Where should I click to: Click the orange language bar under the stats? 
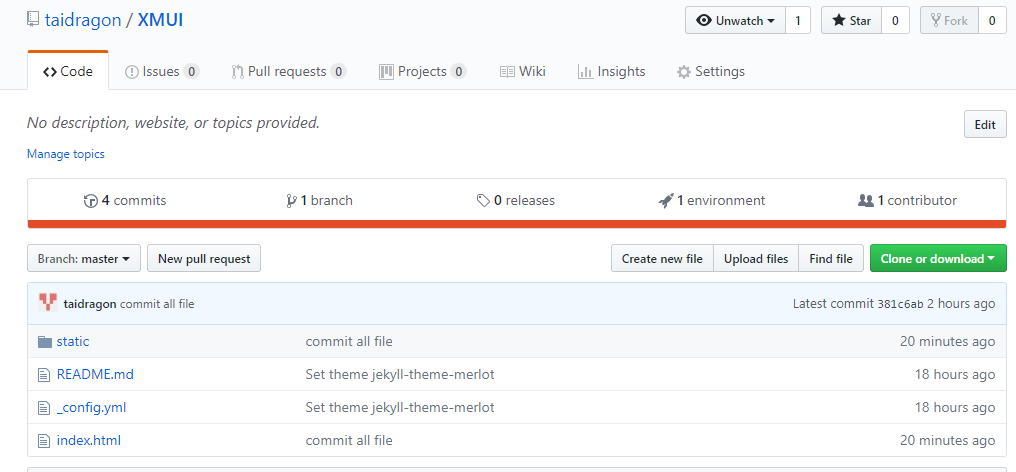click(516, 224)
